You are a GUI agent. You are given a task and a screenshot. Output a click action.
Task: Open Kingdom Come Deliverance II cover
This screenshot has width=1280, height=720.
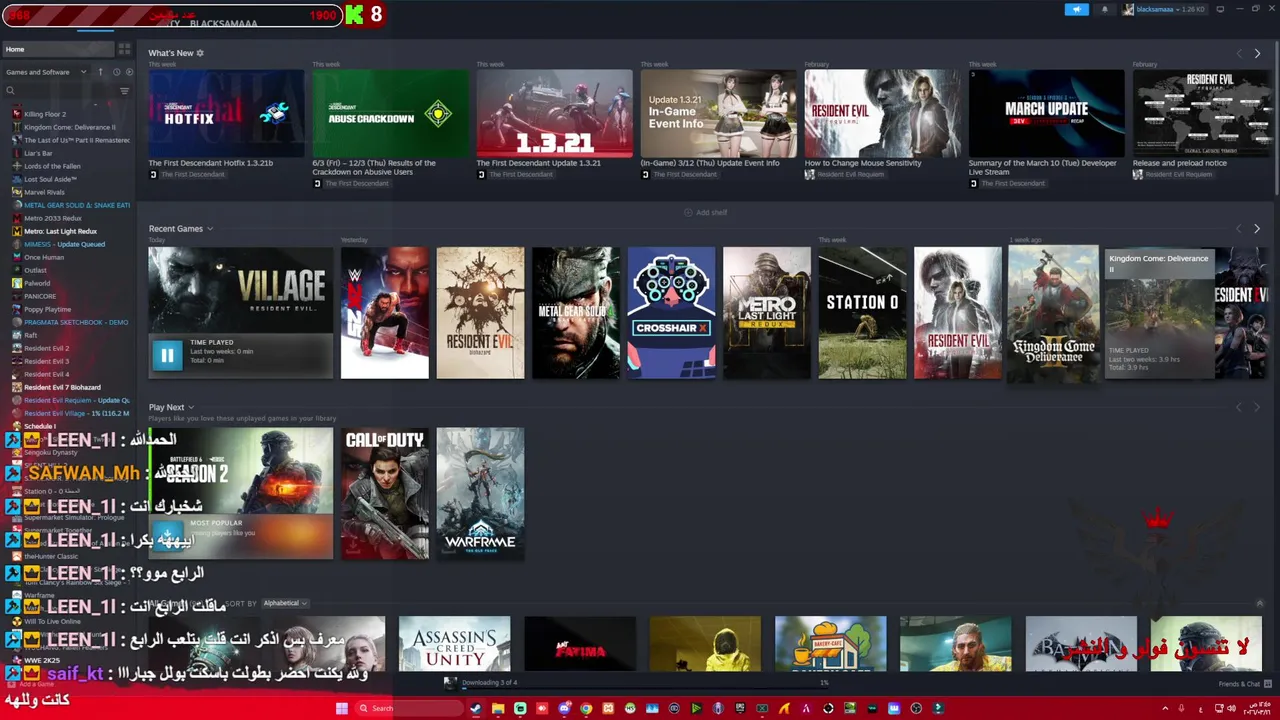coord(1053,313)
